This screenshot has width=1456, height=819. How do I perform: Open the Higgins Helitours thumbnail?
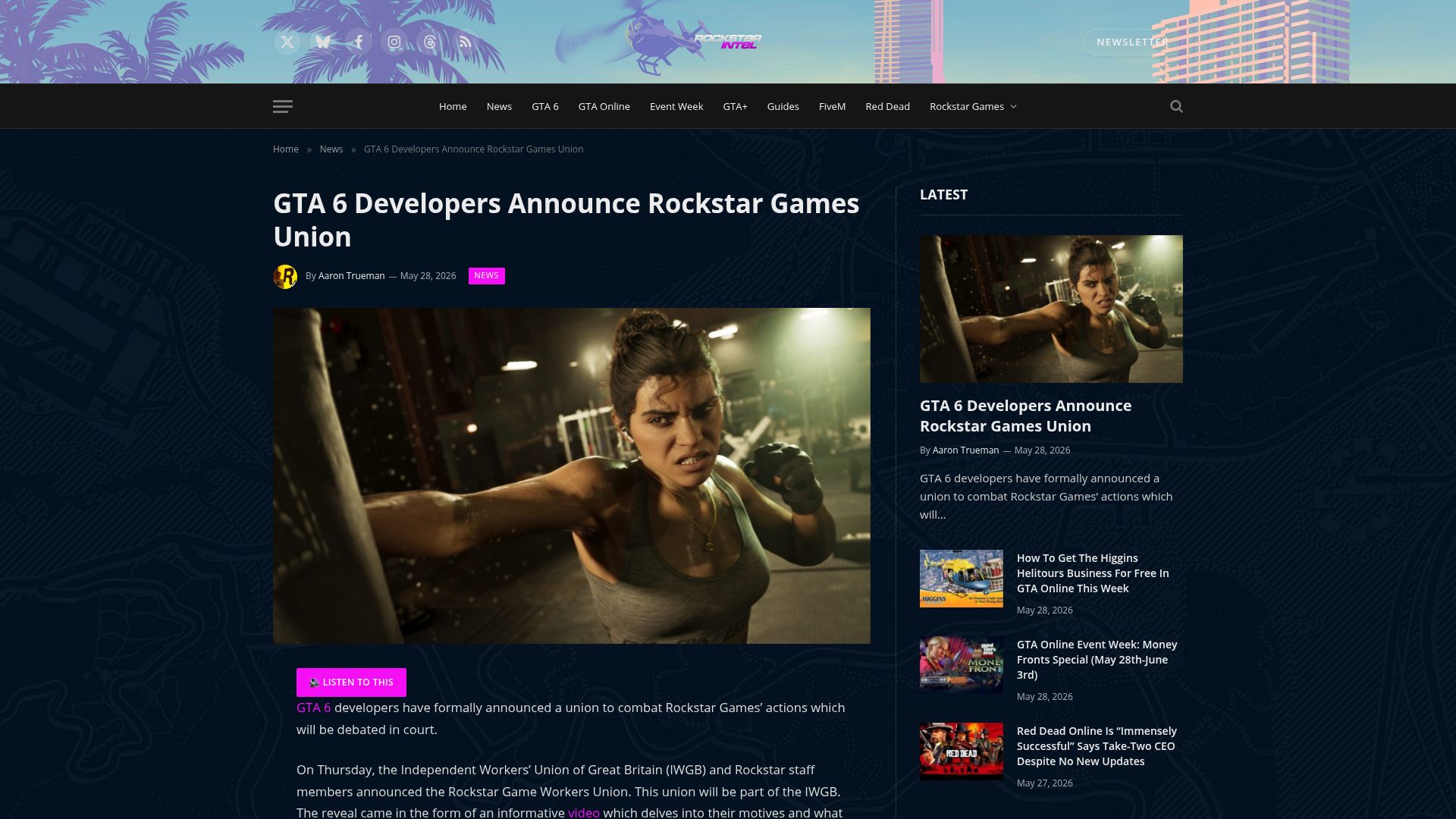pos(962,579)
